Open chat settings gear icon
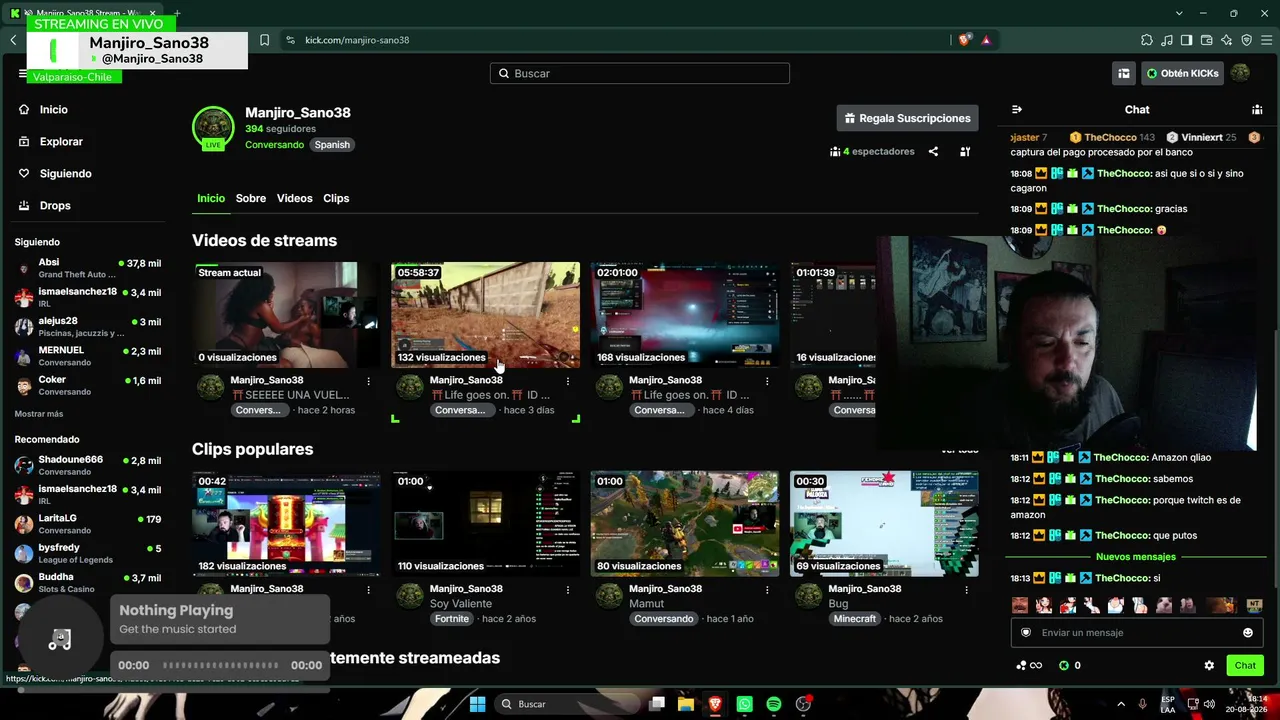The height and width of the screenshot is (720, 1280). (1209, 666)
